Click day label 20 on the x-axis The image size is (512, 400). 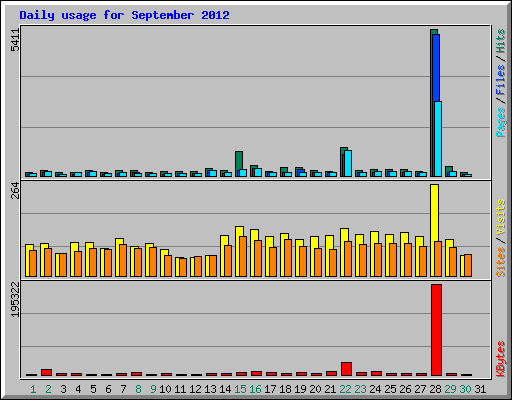click(x=315, y=389)
